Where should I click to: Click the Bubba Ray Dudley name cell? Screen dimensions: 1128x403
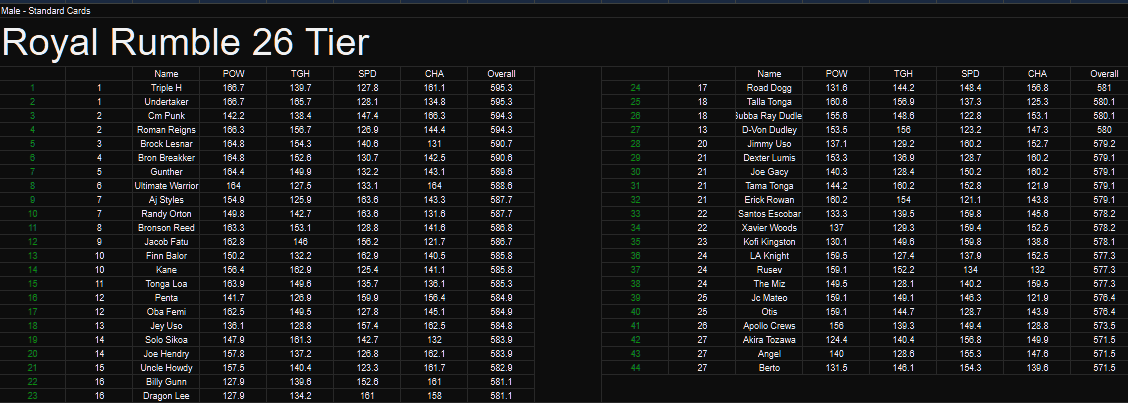tap(769, 116)
